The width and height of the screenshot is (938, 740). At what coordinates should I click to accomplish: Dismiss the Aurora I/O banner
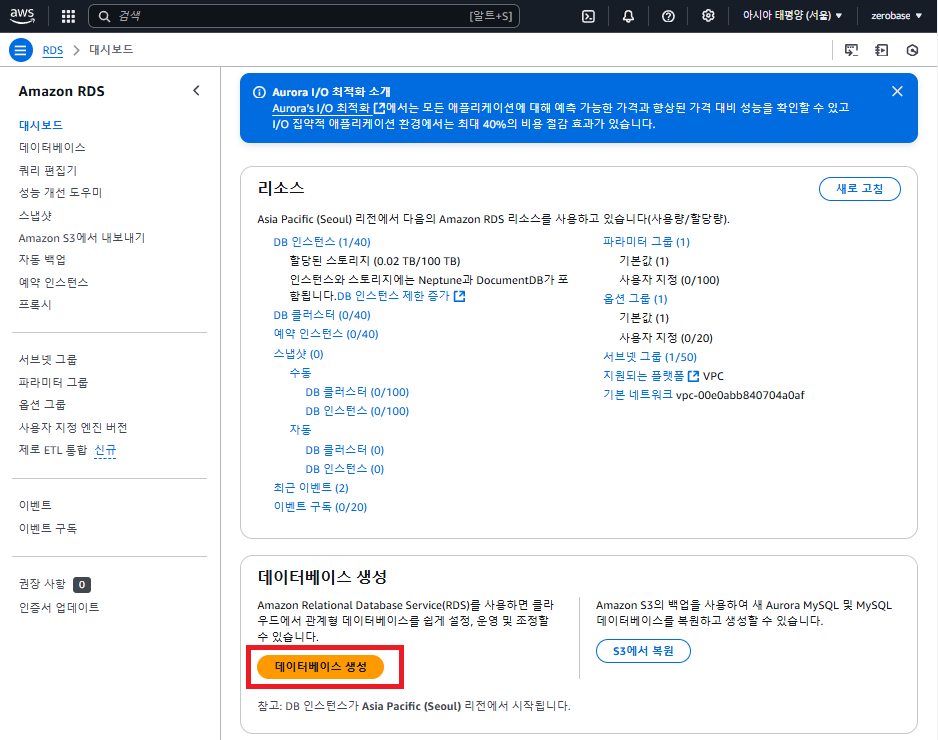coord(897,91)
